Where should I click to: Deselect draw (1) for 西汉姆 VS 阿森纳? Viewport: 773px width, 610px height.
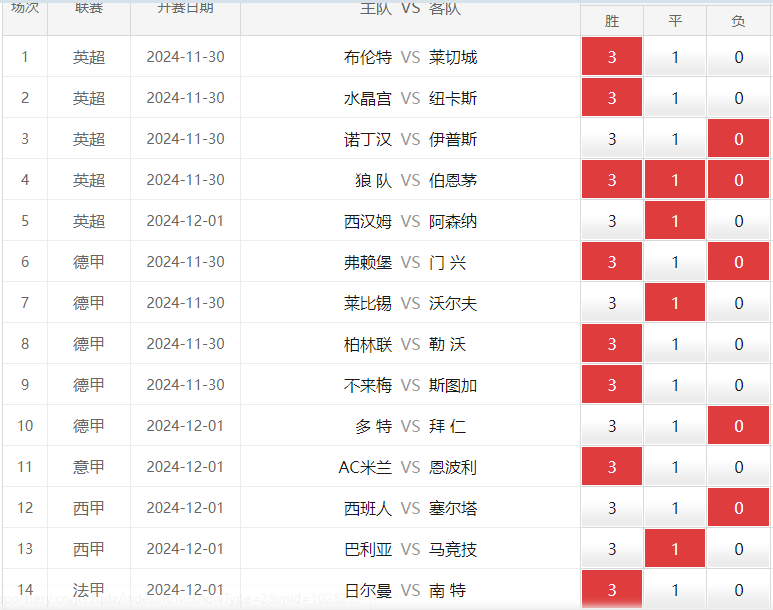pos(675,220)
